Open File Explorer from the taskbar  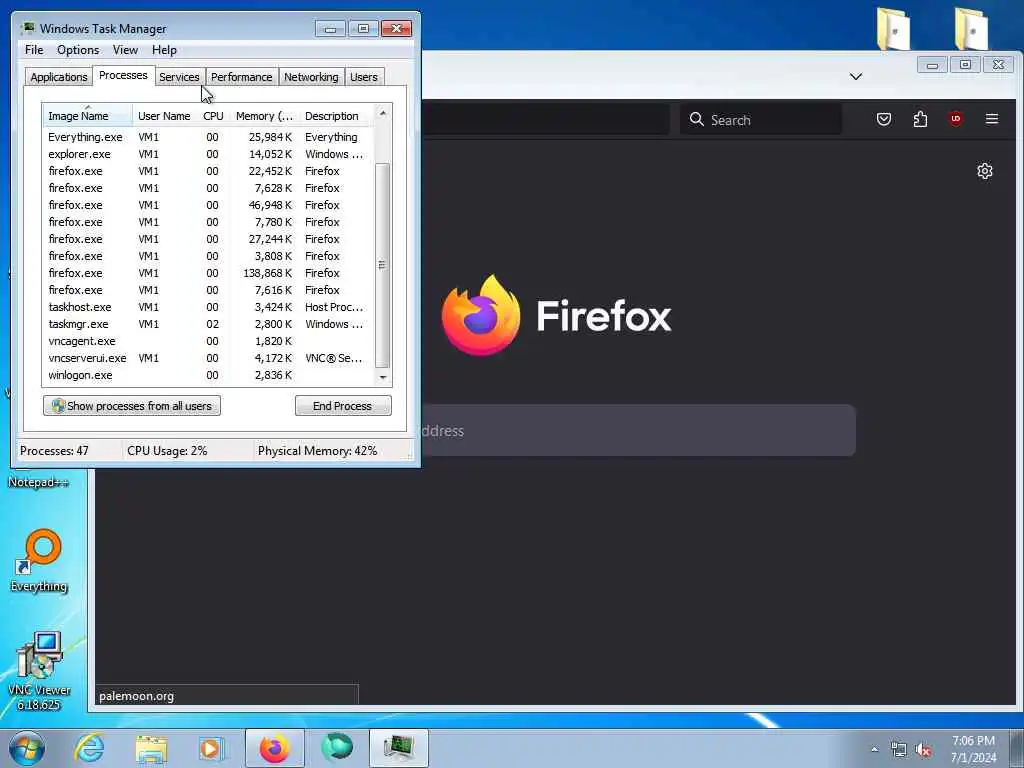(152, 748)
